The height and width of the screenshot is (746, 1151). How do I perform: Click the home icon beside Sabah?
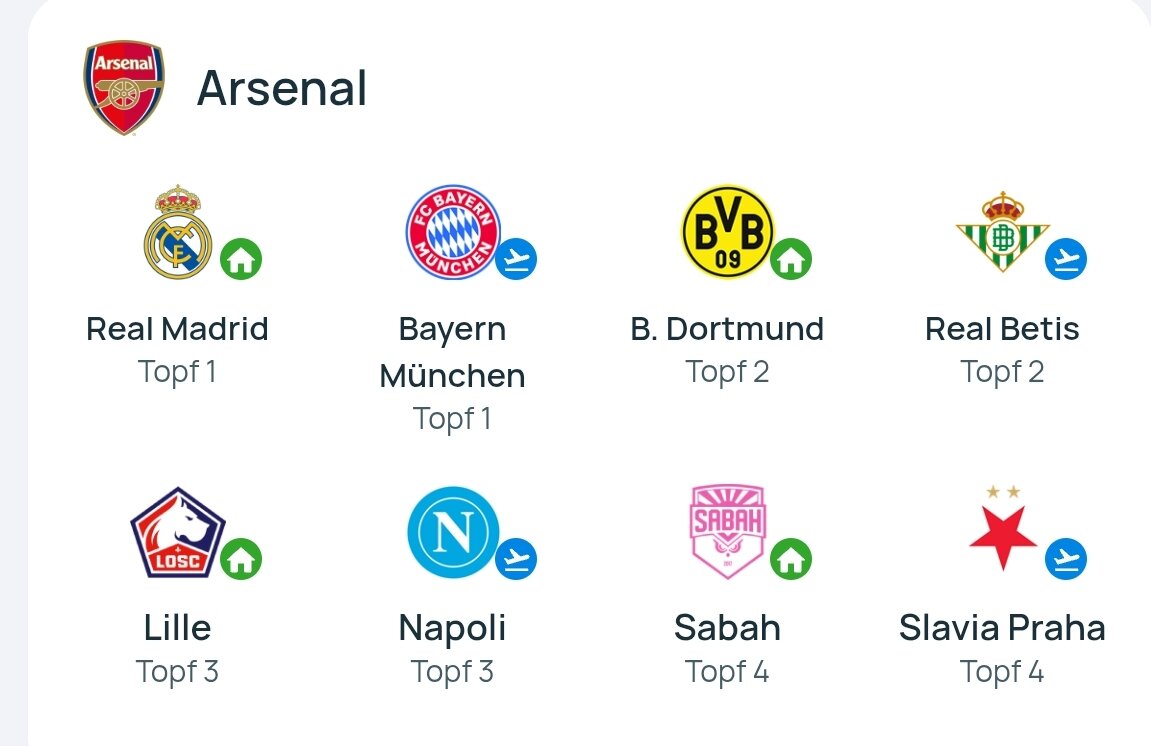pos(791,559)
